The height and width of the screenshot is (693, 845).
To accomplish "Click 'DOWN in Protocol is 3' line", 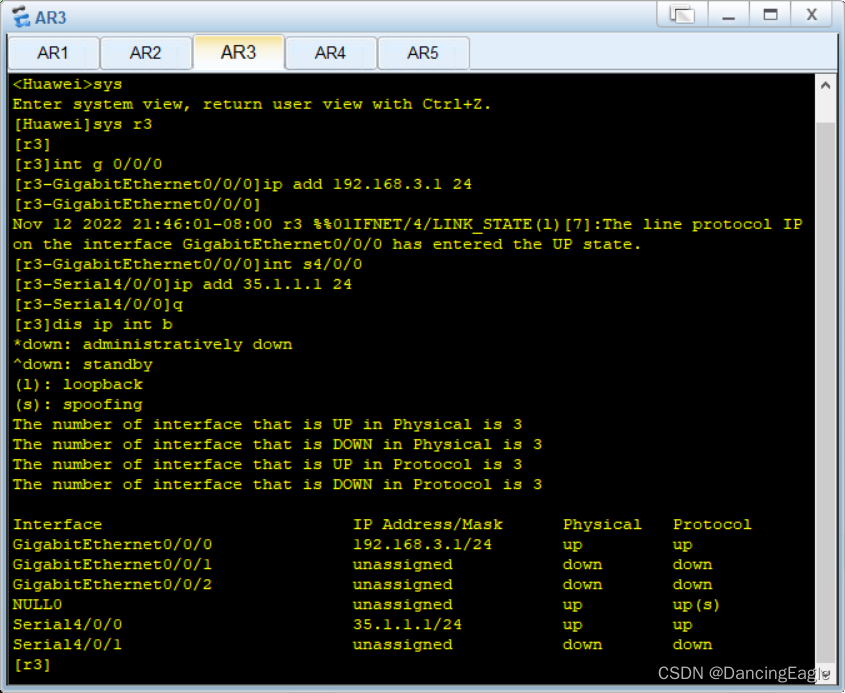I will click(x=278, y=484).
